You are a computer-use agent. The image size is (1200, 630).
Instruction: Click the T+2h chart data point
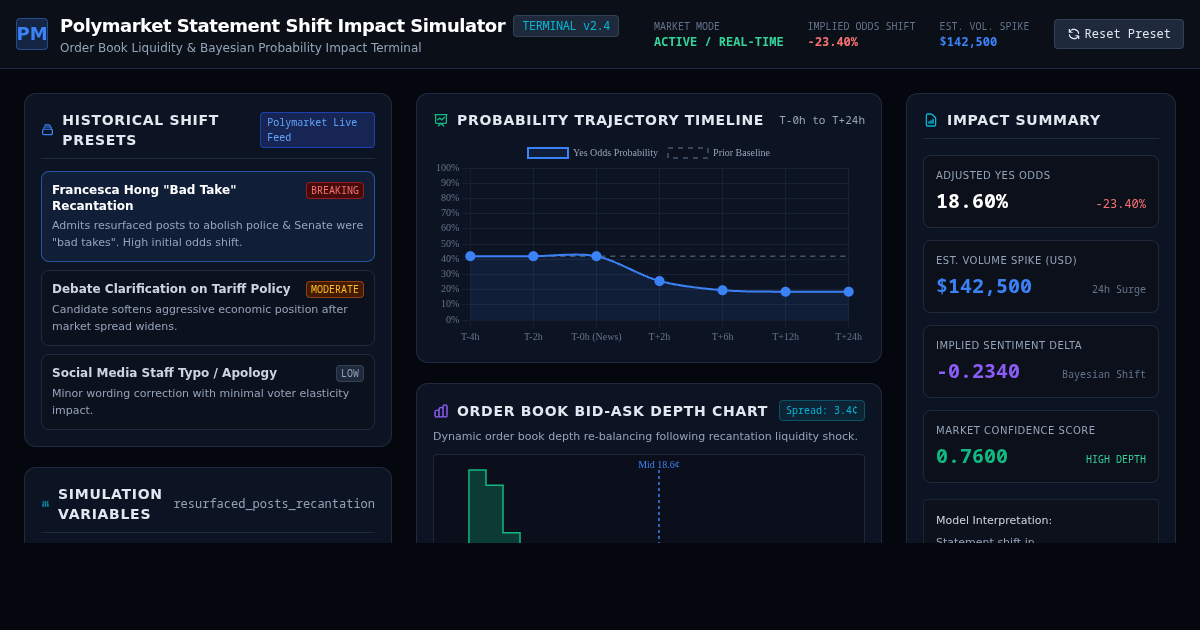(x=659, y=281)
